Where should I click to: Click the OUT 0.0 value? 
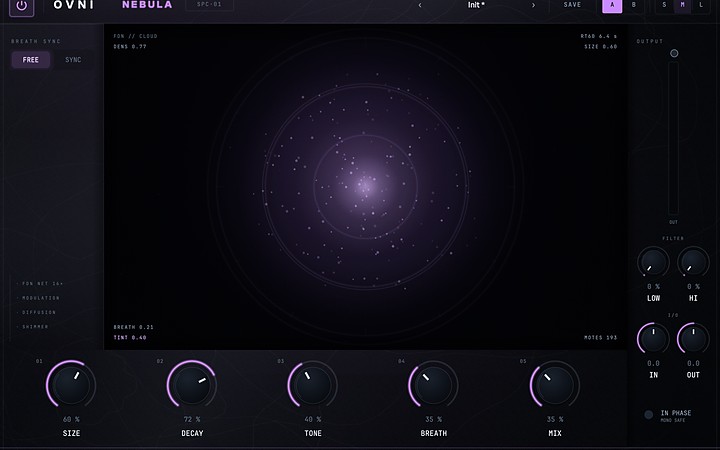tap(693, 363)
